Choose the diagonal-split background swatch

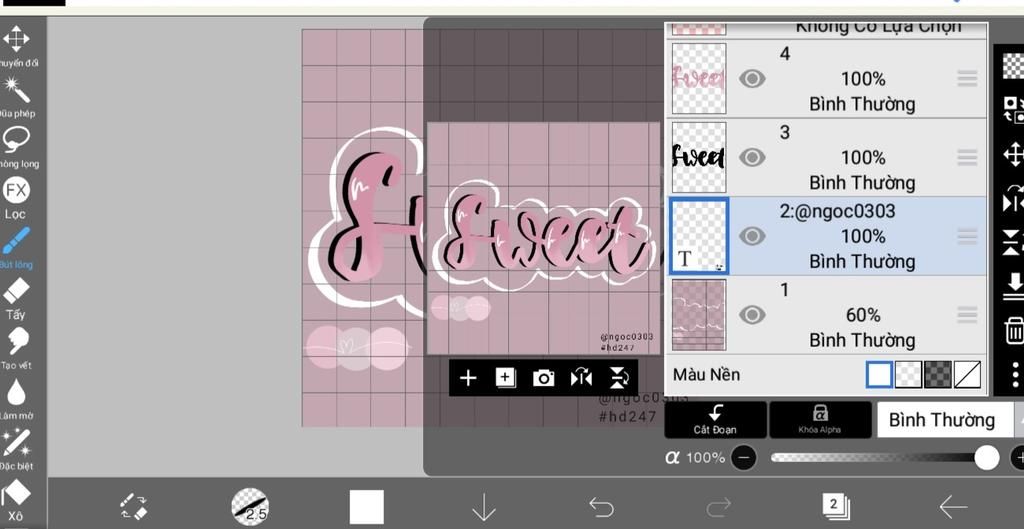pos(967,375)
